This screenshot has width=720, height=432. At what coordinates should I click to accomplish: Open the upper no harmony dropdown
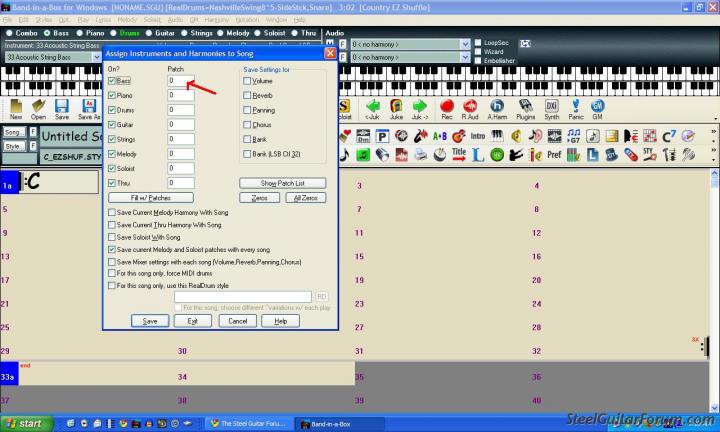coord(465,44)
